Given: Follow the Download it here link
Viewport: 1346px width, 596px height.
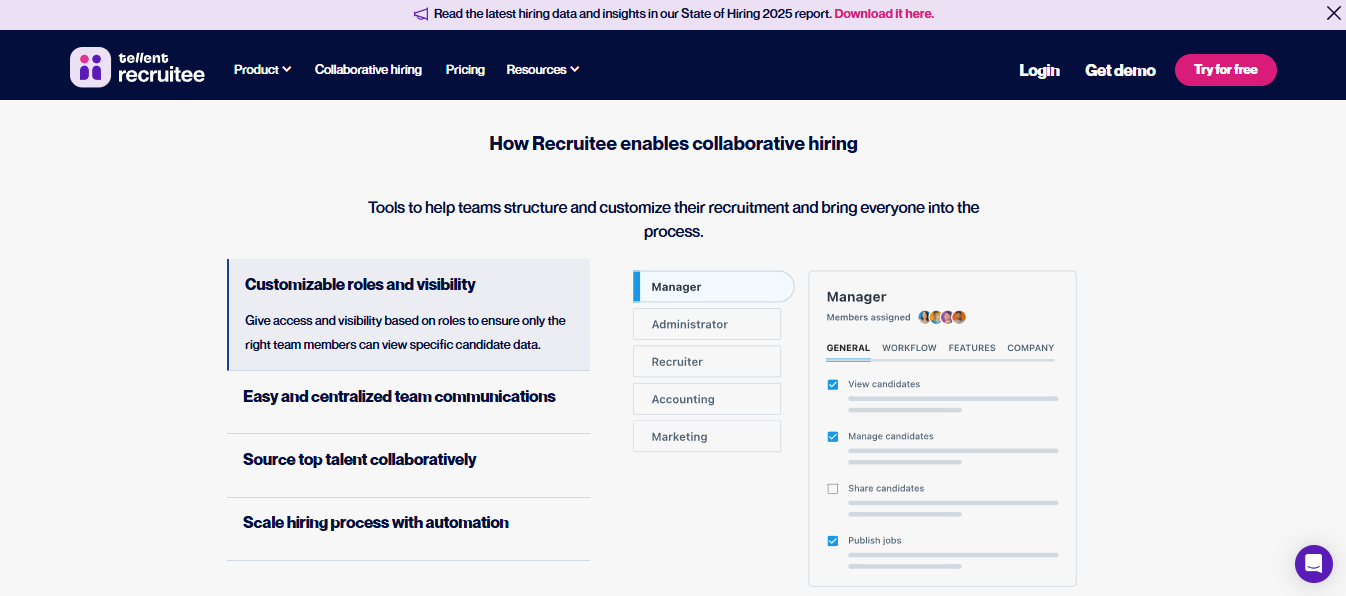Looking at the screenshot, I should click(884, 14).
